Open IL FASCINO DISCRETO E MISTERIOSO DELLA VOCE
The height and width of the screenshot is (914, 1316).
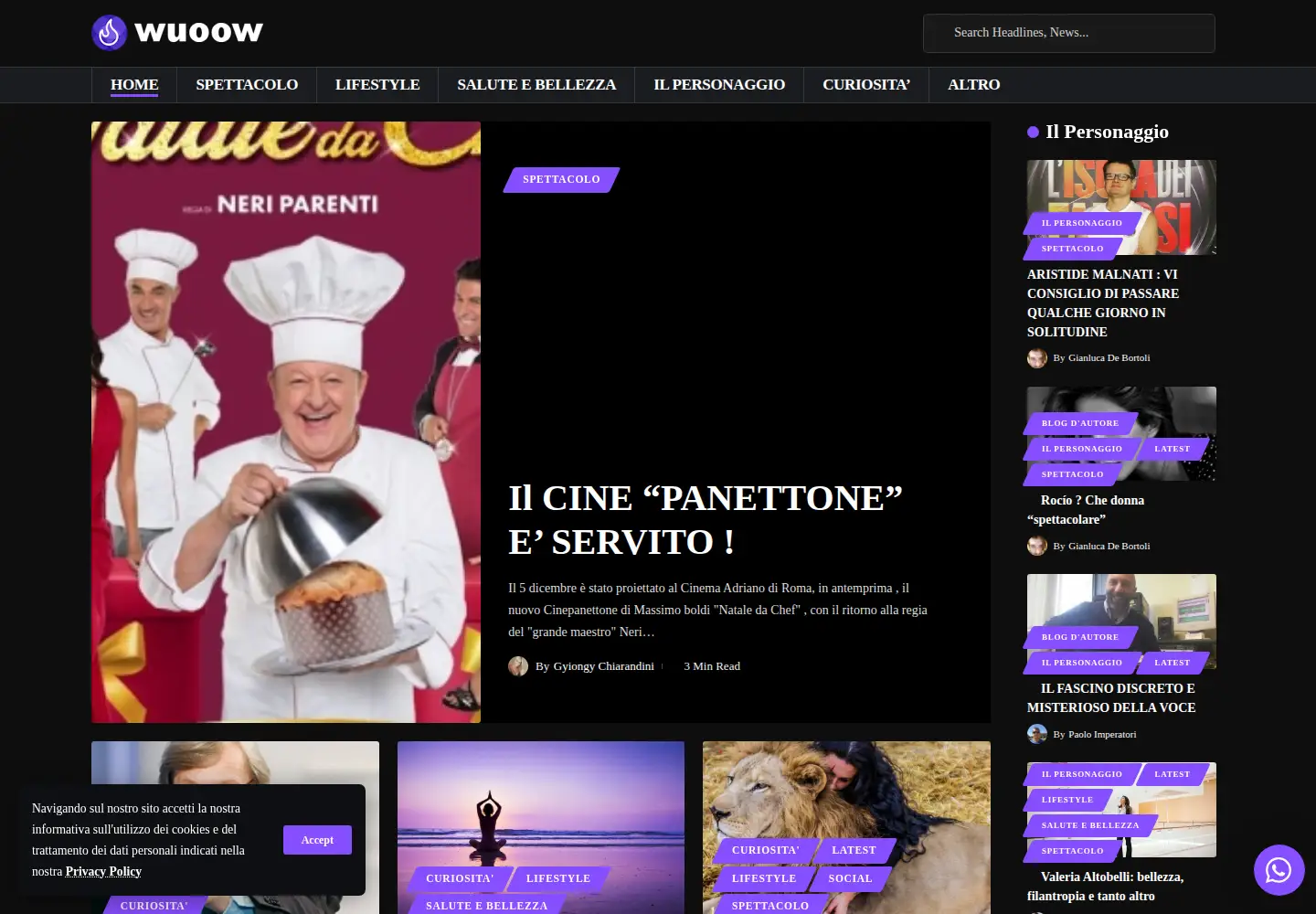coord(1111,698)
